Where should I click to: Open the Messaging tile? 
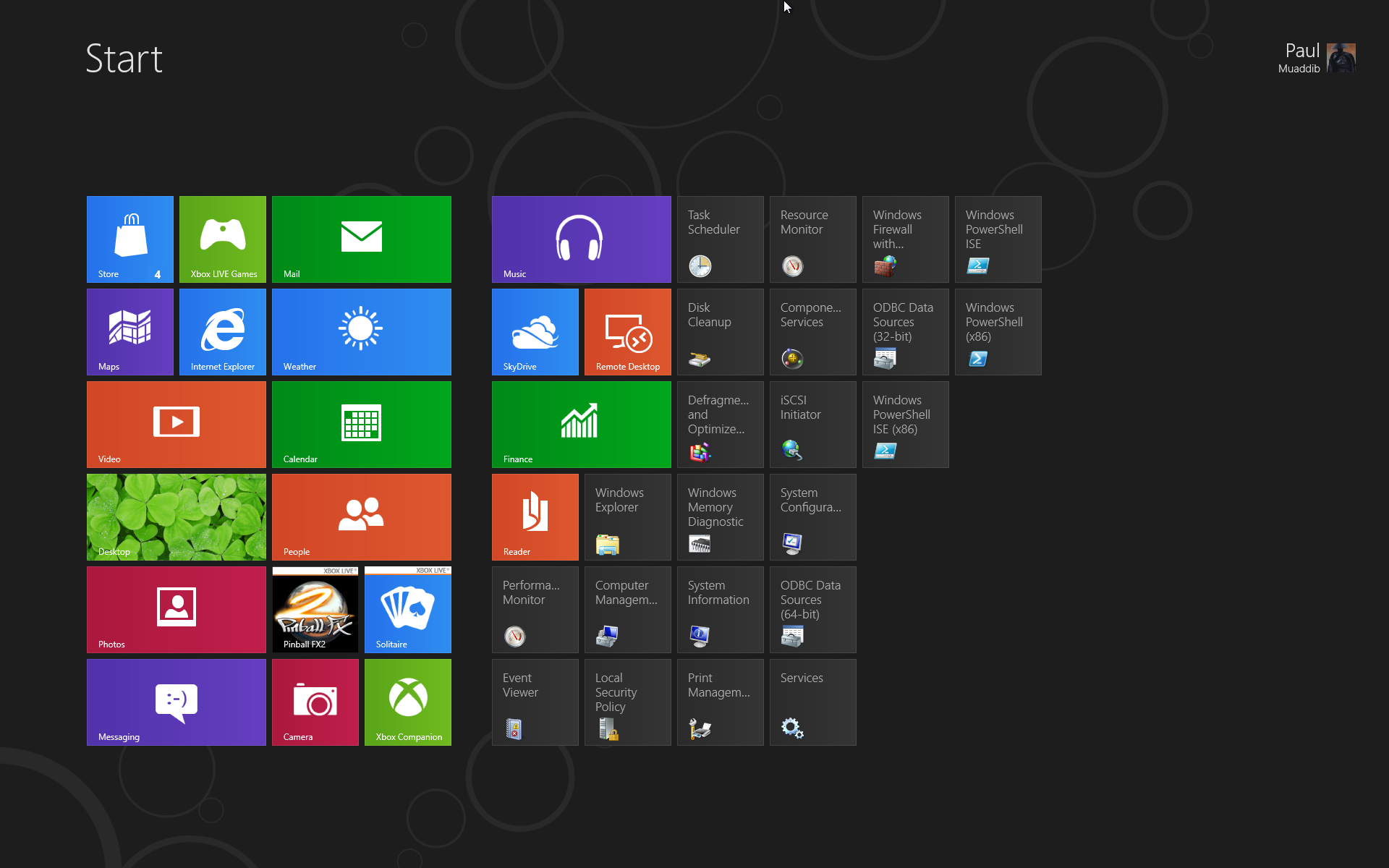coord(177,702)
